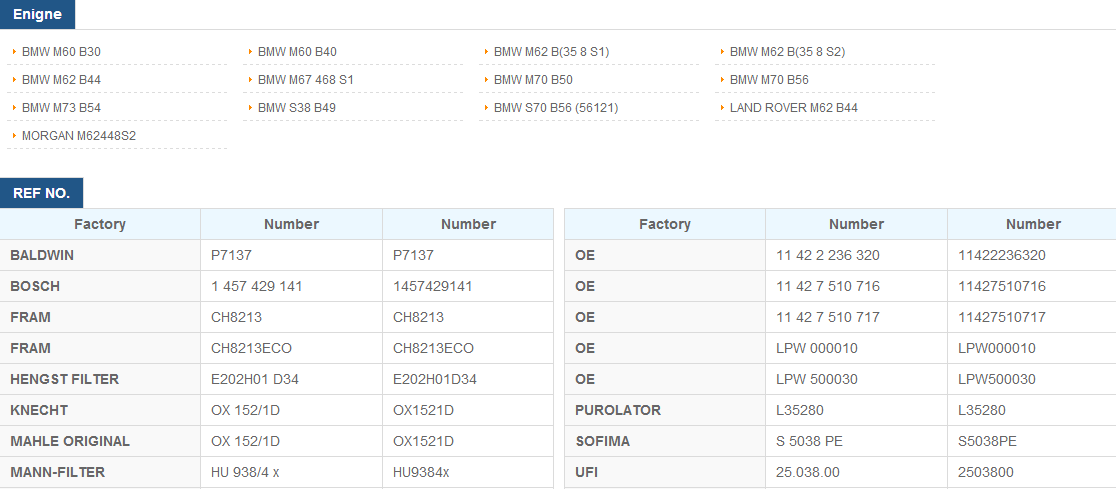
Task: Click the S 5038 PE cell
Action: point(856,441)
